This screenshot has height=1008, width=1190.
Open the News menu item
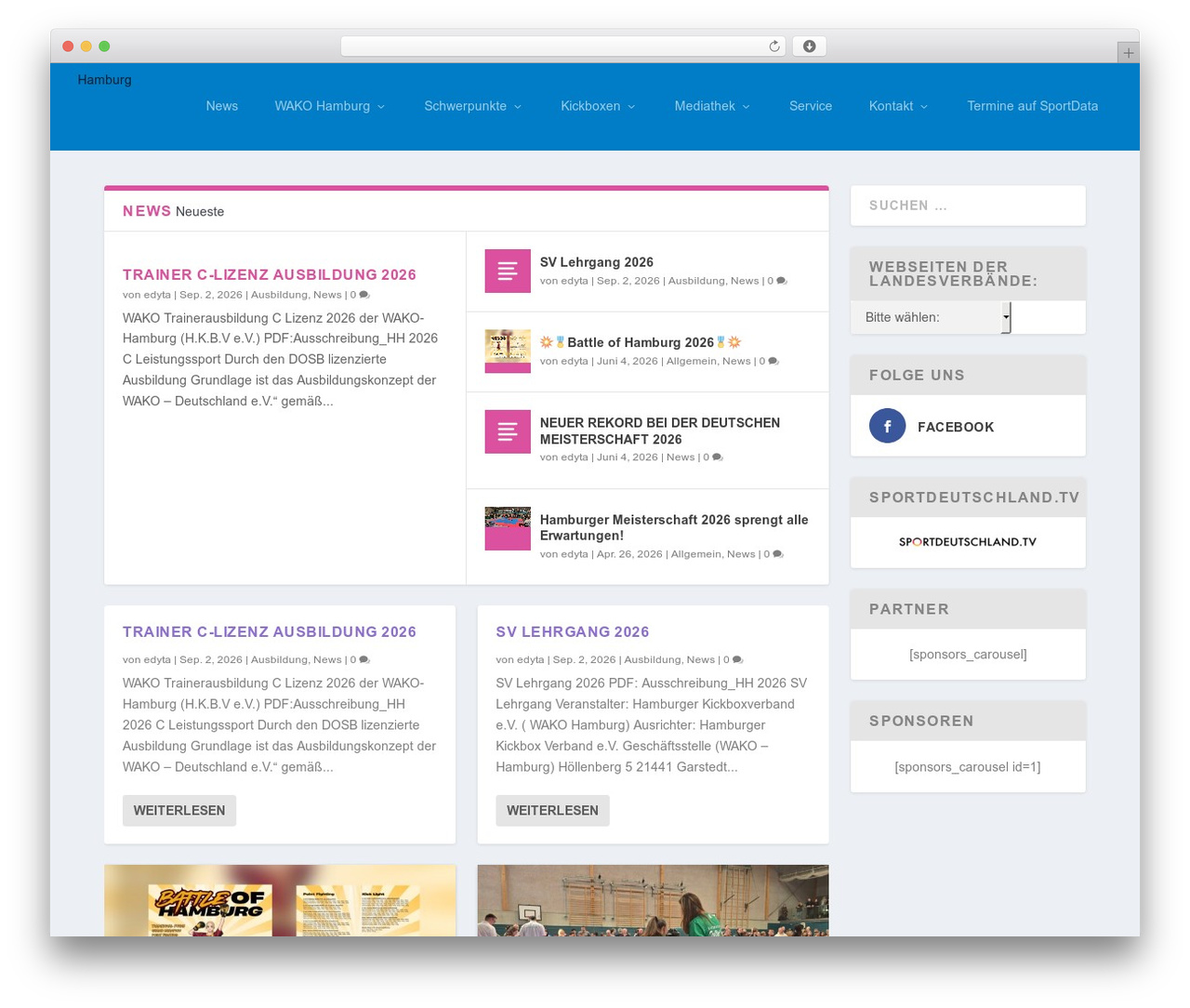point(222,106)
